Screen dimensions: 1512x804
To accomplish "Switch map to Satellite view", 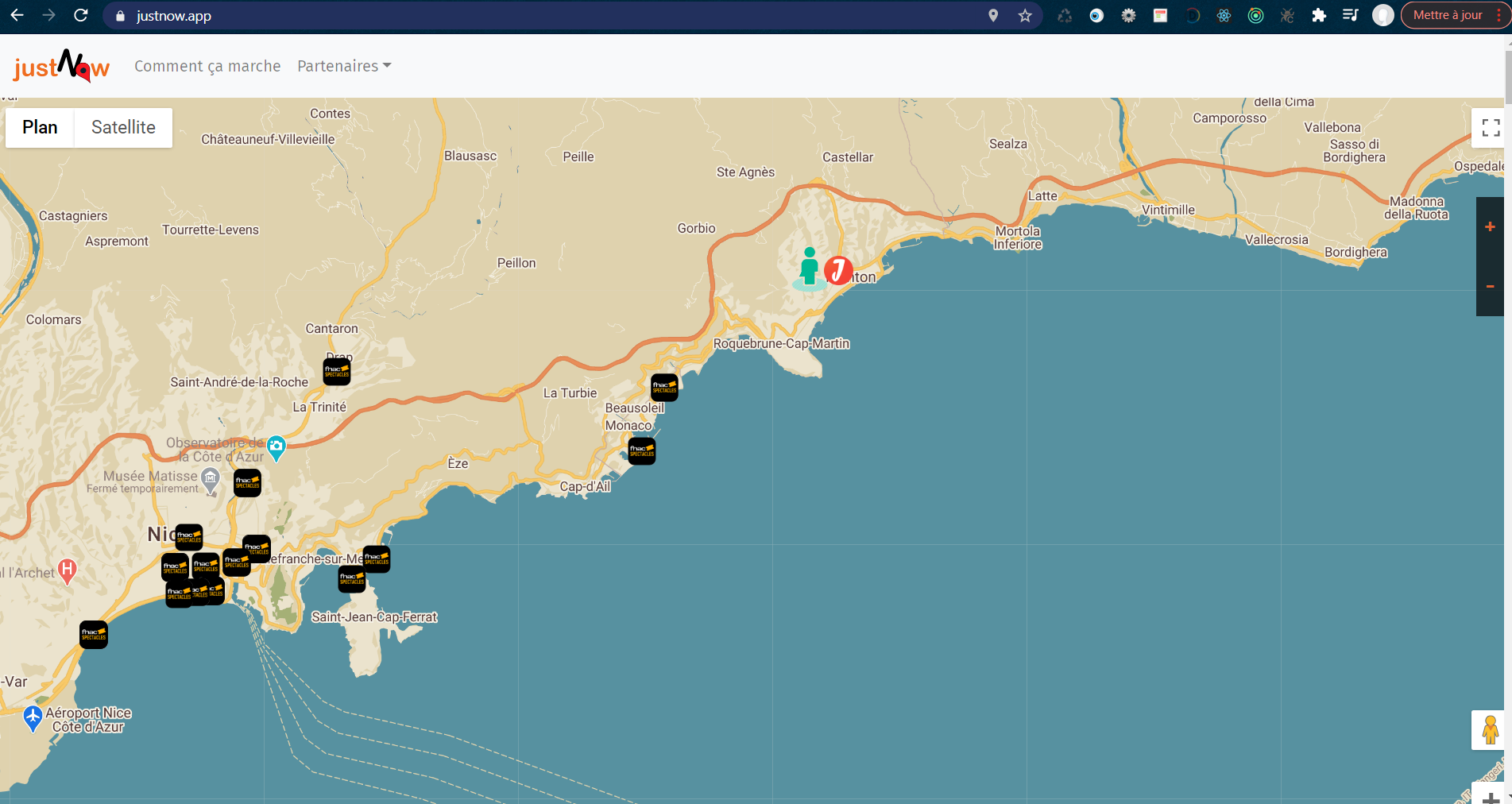I will (x=123, y=128).
